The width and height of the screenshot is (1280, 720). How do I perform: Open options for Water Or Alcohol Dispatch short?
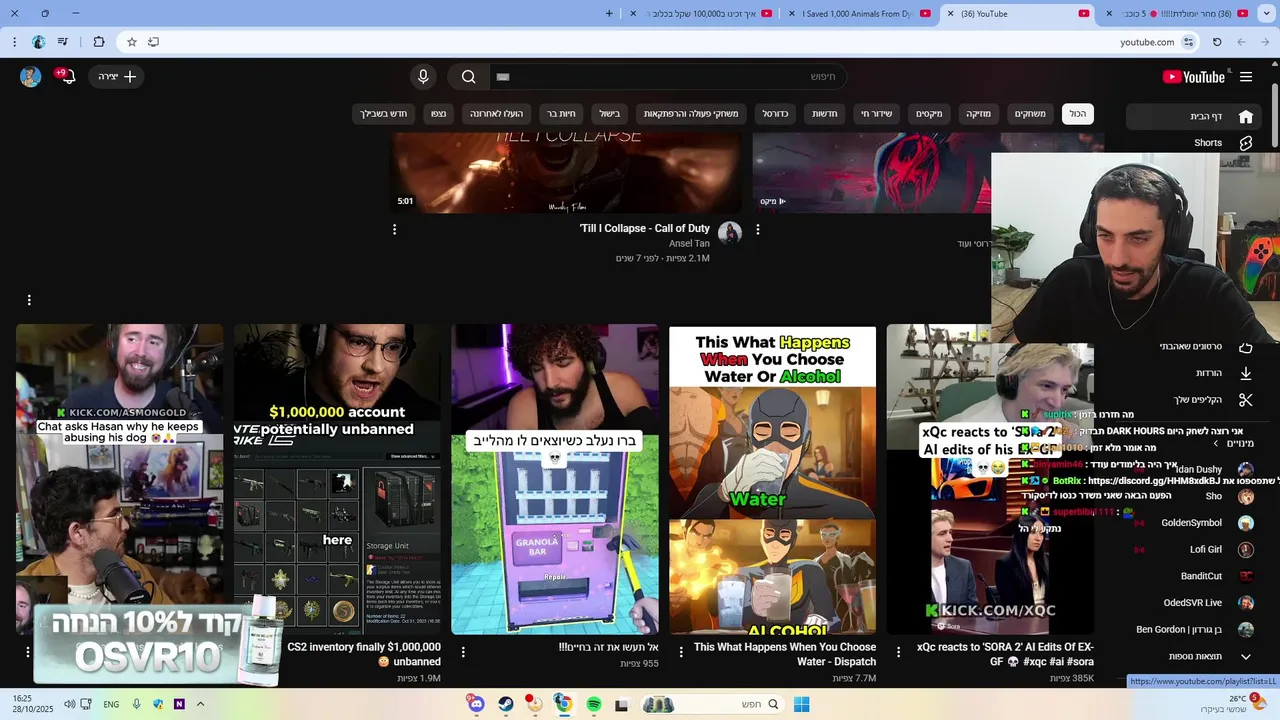point(681,651)
